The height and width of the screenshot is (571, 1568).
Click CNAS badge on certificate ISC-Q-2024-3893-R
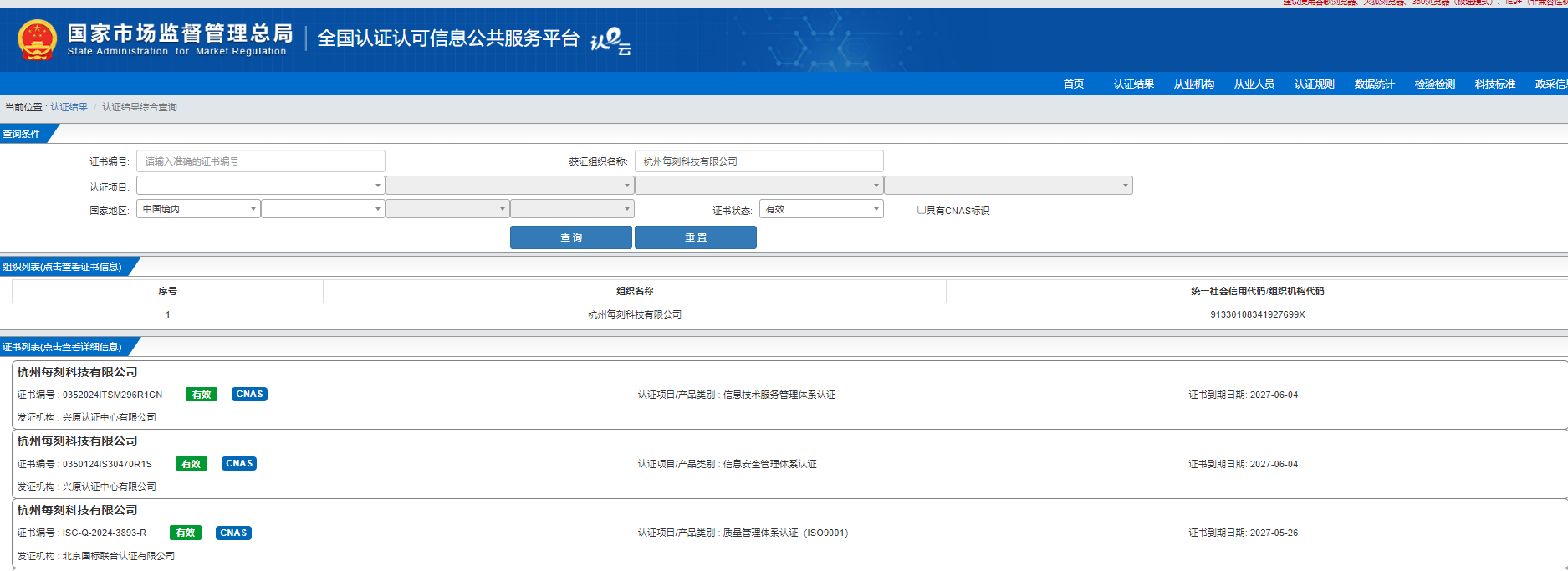coord(233,533)
